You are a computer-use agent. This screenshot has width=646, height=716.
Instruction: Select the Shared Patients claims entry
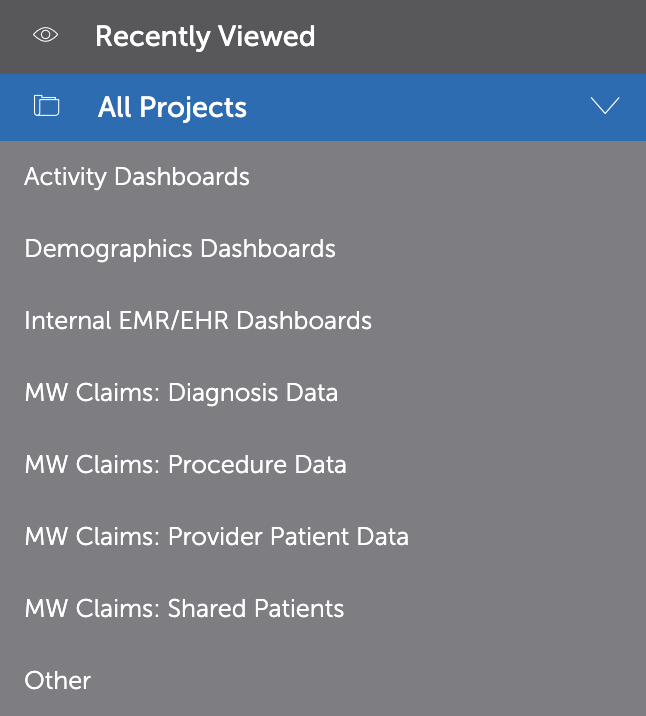184,609
